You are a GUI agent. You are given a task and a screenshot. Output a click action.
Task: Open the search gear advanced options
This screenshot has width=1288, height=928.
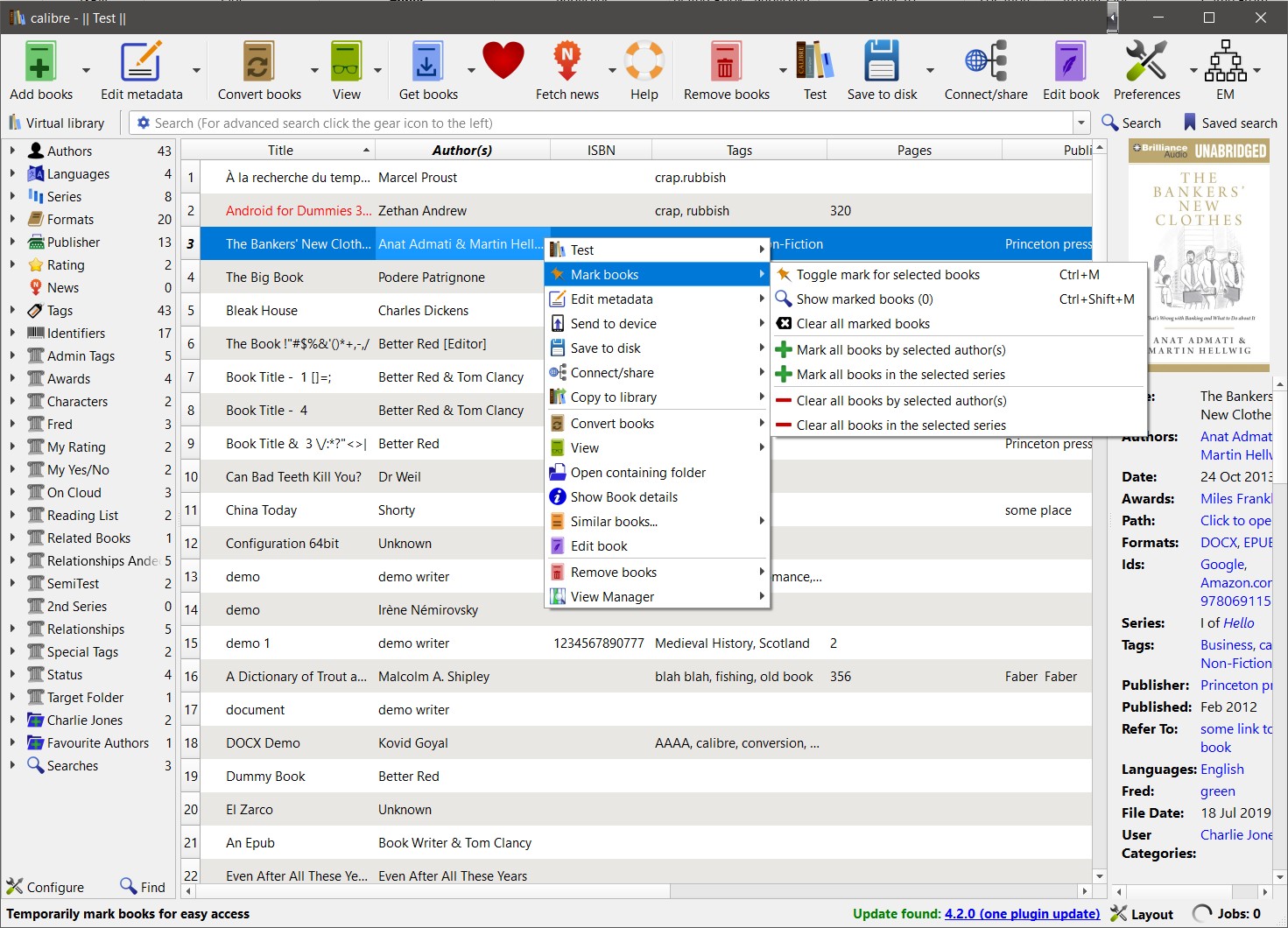point(144,123)
